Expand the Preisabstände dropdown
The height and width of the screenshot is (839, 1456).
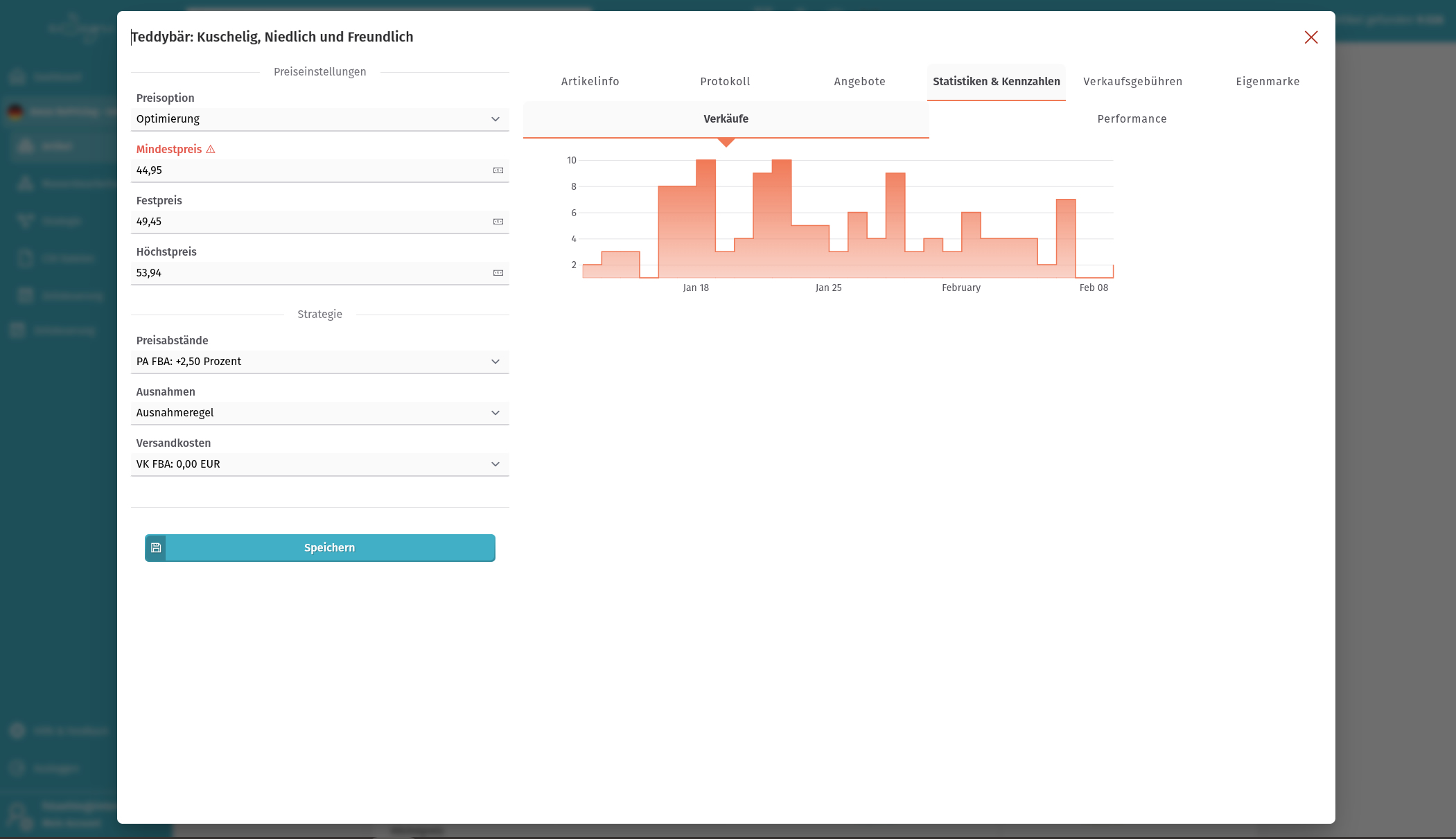click(x=319, y=362)
